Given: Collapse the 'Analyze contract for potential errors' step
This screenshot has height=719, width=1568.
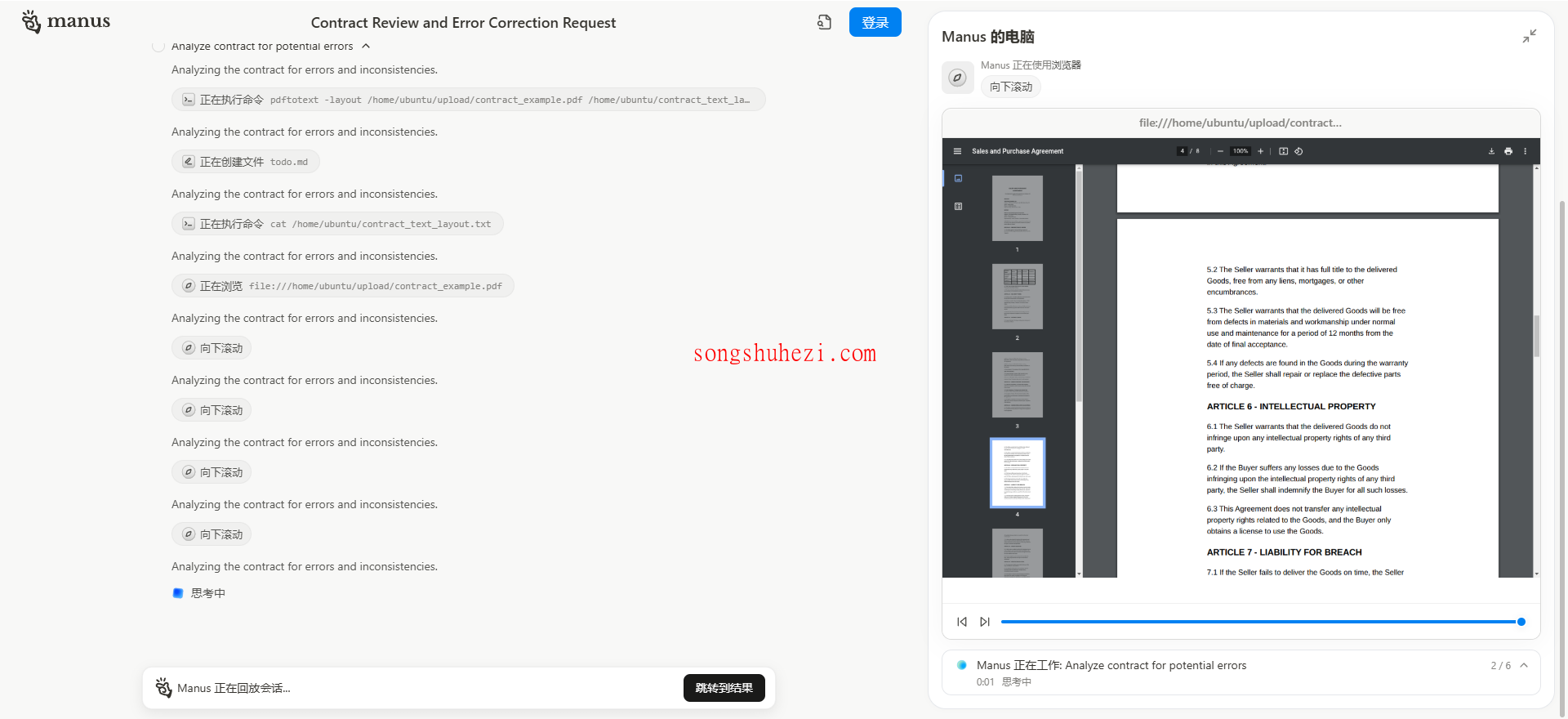Looking at the screenshot, I should 366,46.
